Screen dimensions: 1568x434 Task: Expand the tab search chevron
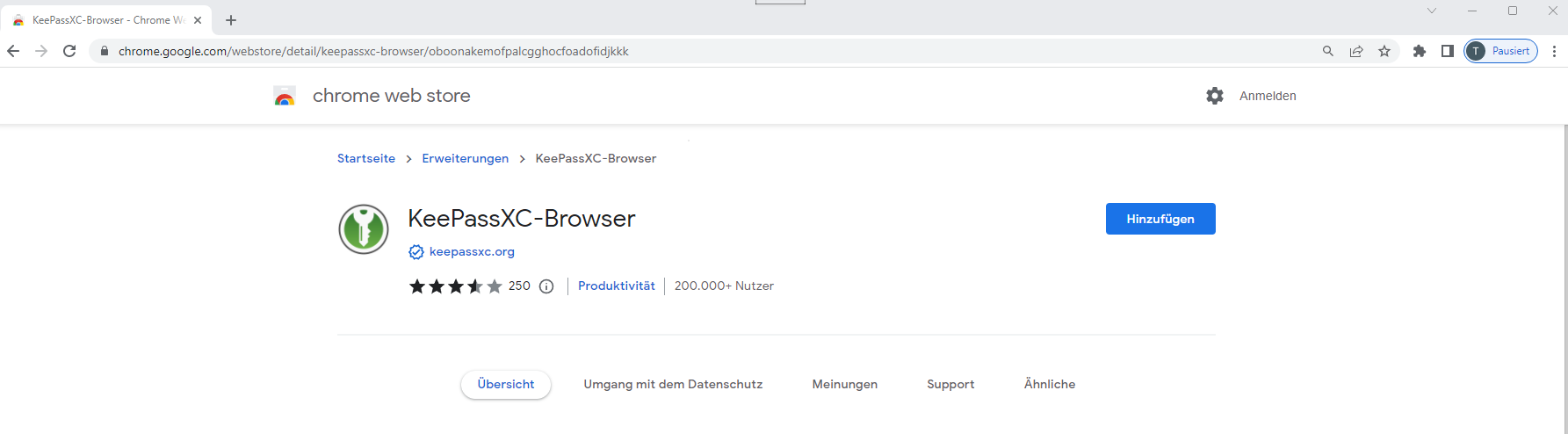pyautogui.click(x=1432, y=11)
